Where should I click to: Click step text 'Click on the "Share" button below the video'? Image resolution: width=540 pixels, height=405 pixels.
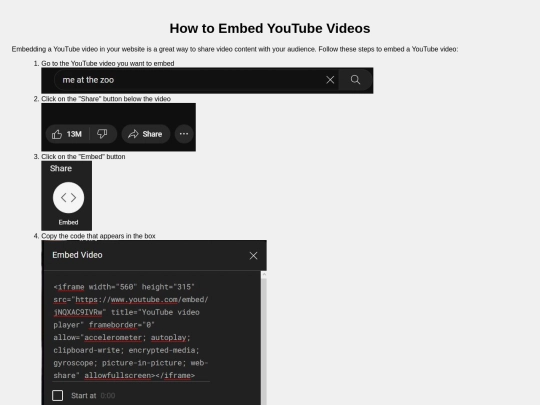[106, 99]
